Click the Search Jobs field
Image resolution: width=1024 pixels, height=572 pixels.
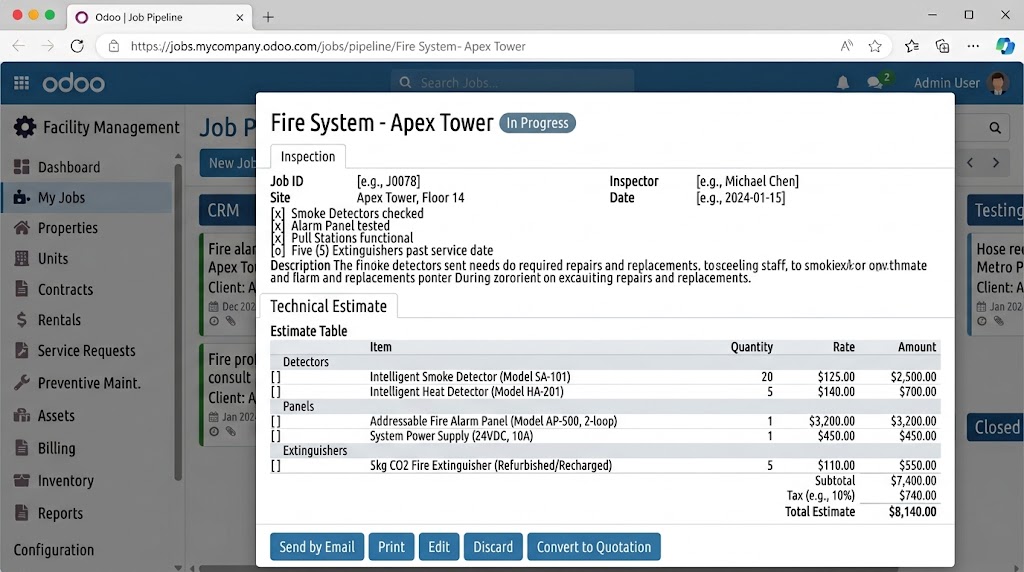pos(513,83)
